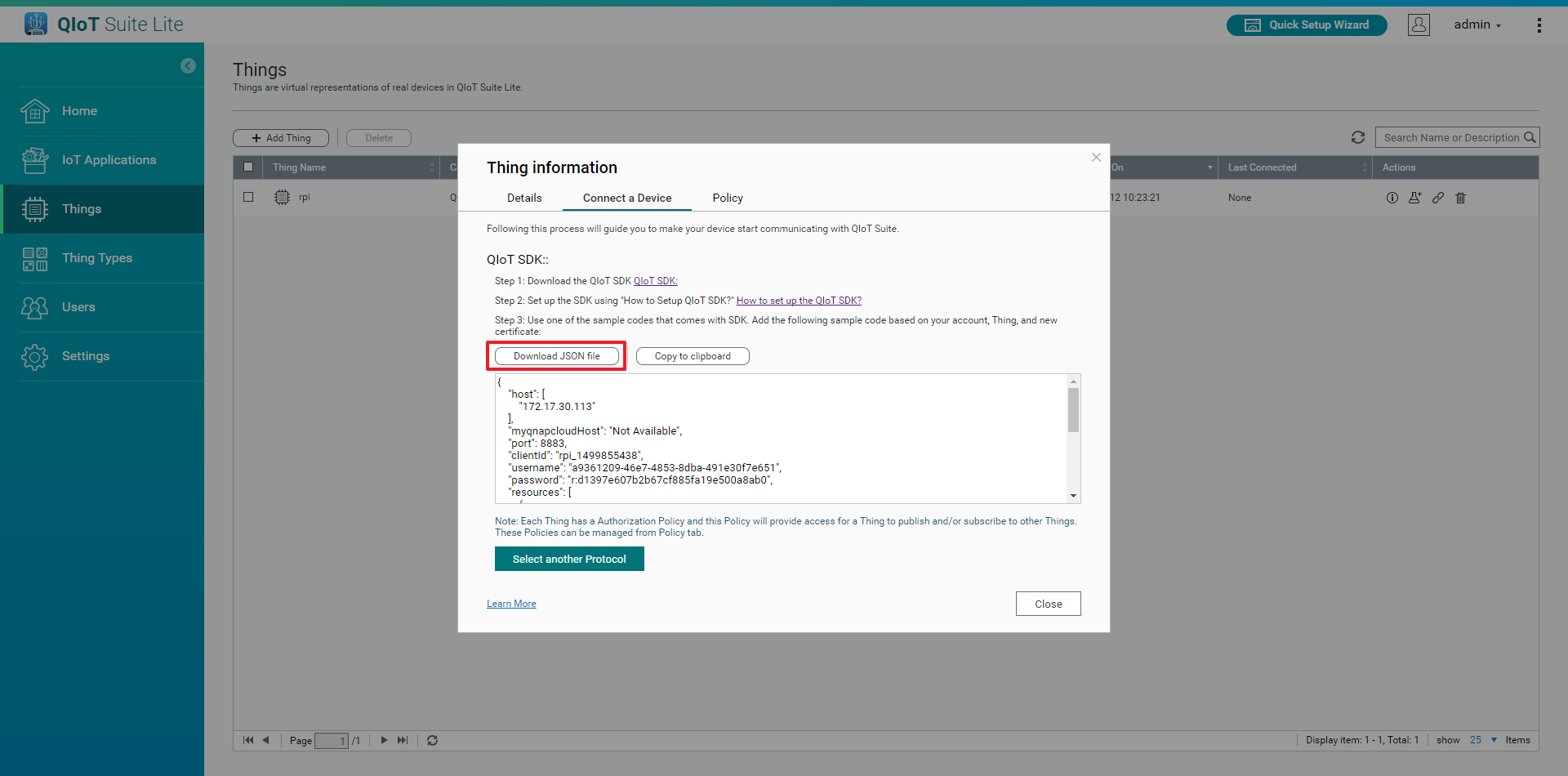Refresh the Things list icon near search
The height and width of the screenshot is (776, 1568).
[1358, 137]
